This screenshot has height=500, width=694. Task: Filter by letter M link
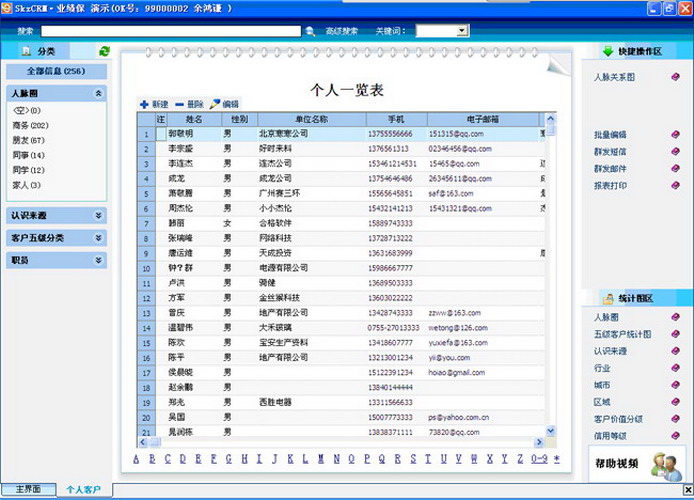(x=321, y=459)
